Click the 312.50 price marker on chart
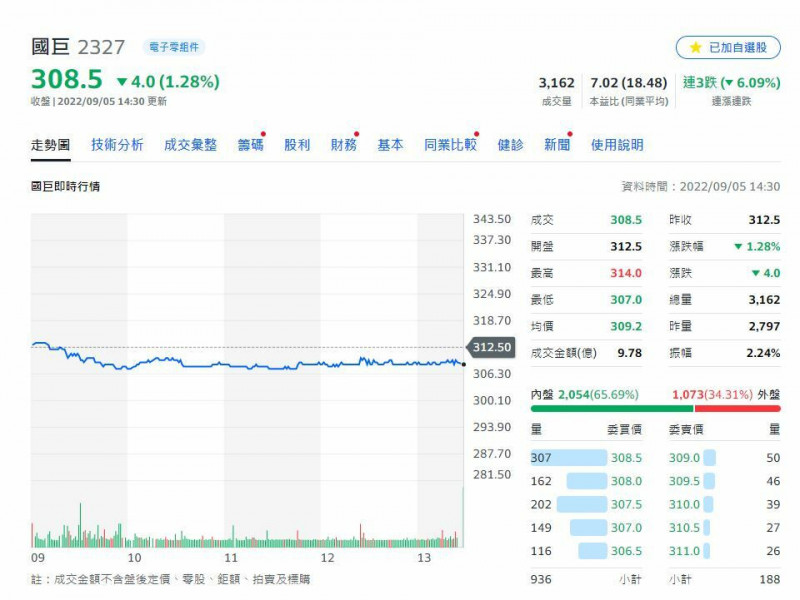The width and height of the screenshot is (800, 600). point(492,347)
